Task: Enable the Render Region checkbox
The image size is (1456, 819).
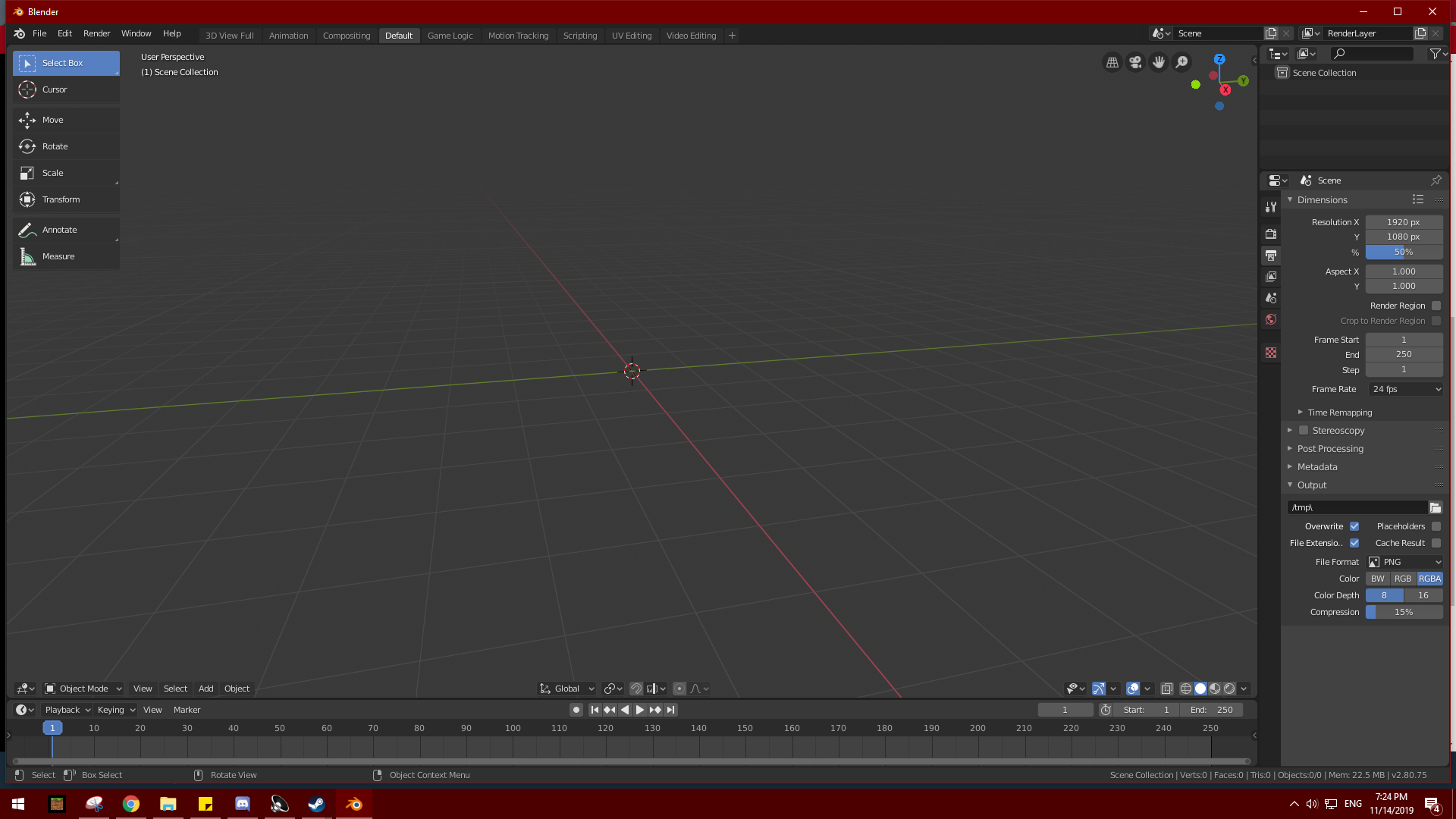Action: pos(1436,306)
